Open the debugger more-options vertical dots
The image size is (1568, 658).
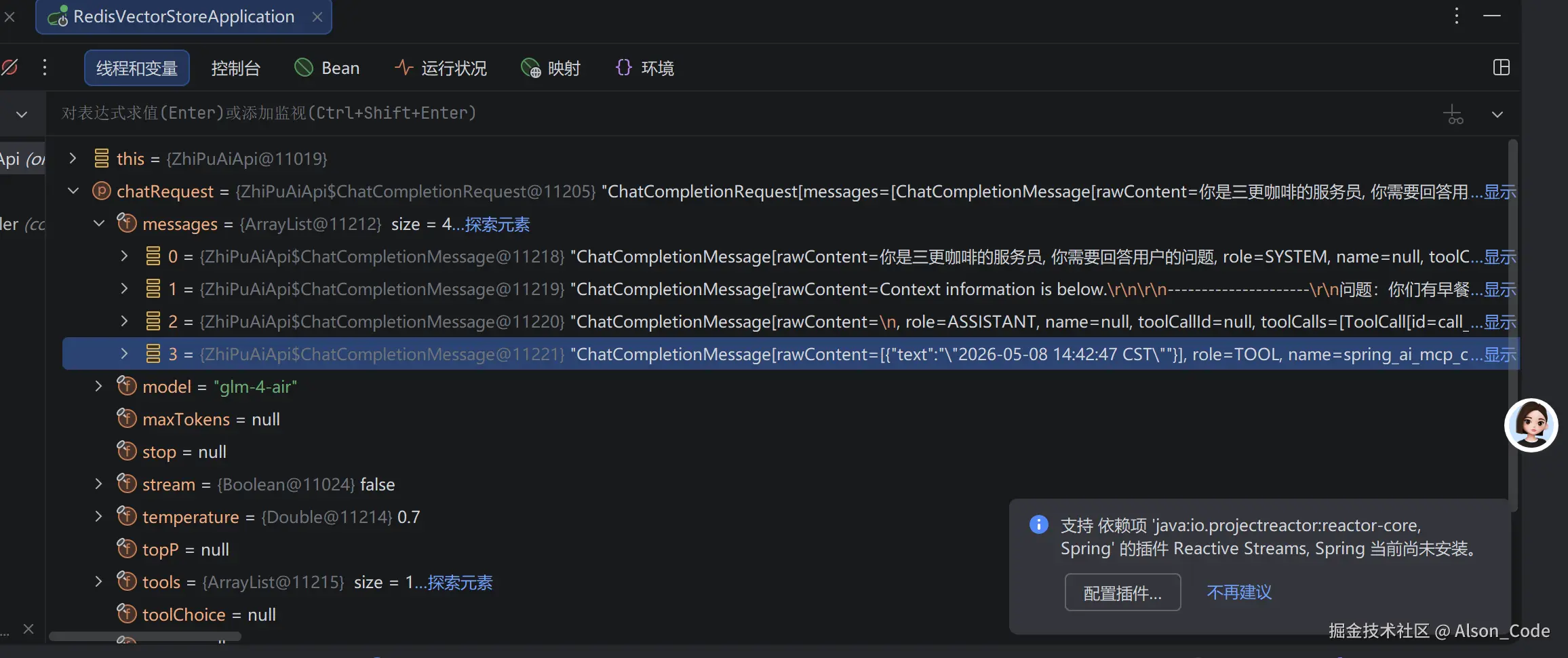coord(45,67)
